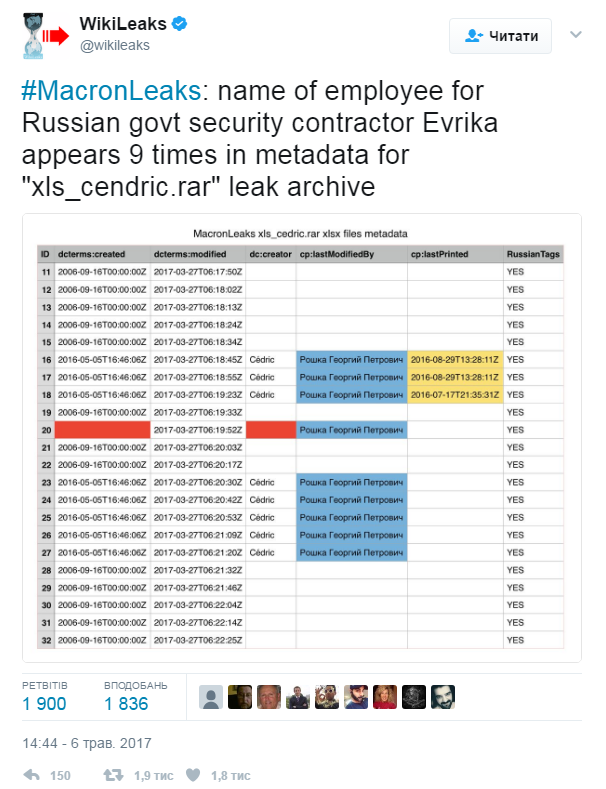Retweet using the retweet arrows icon
Viewport: 606px width, 789px height.
coord(116,775)
